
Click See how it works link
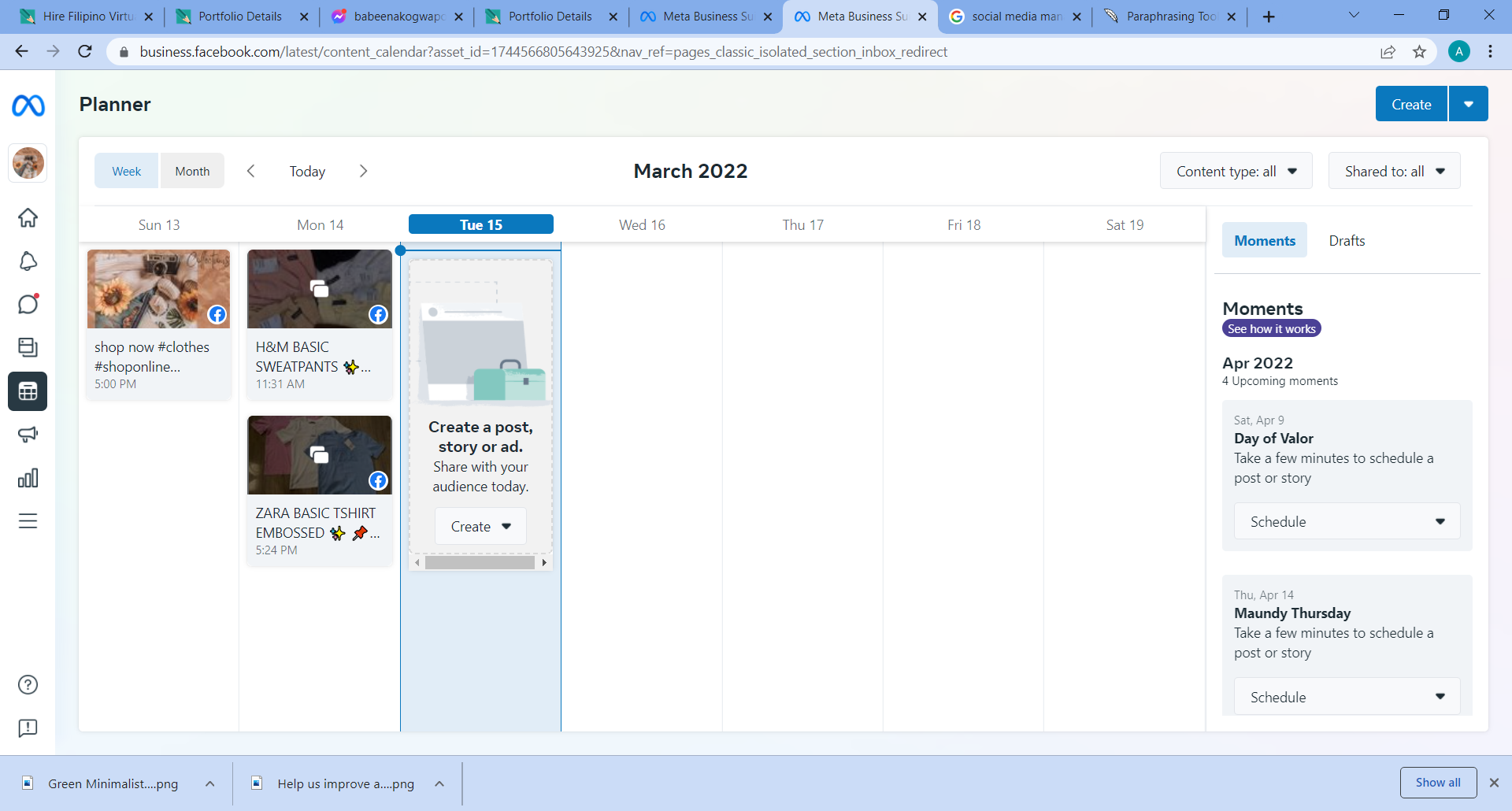click(x=1271, y=329)
